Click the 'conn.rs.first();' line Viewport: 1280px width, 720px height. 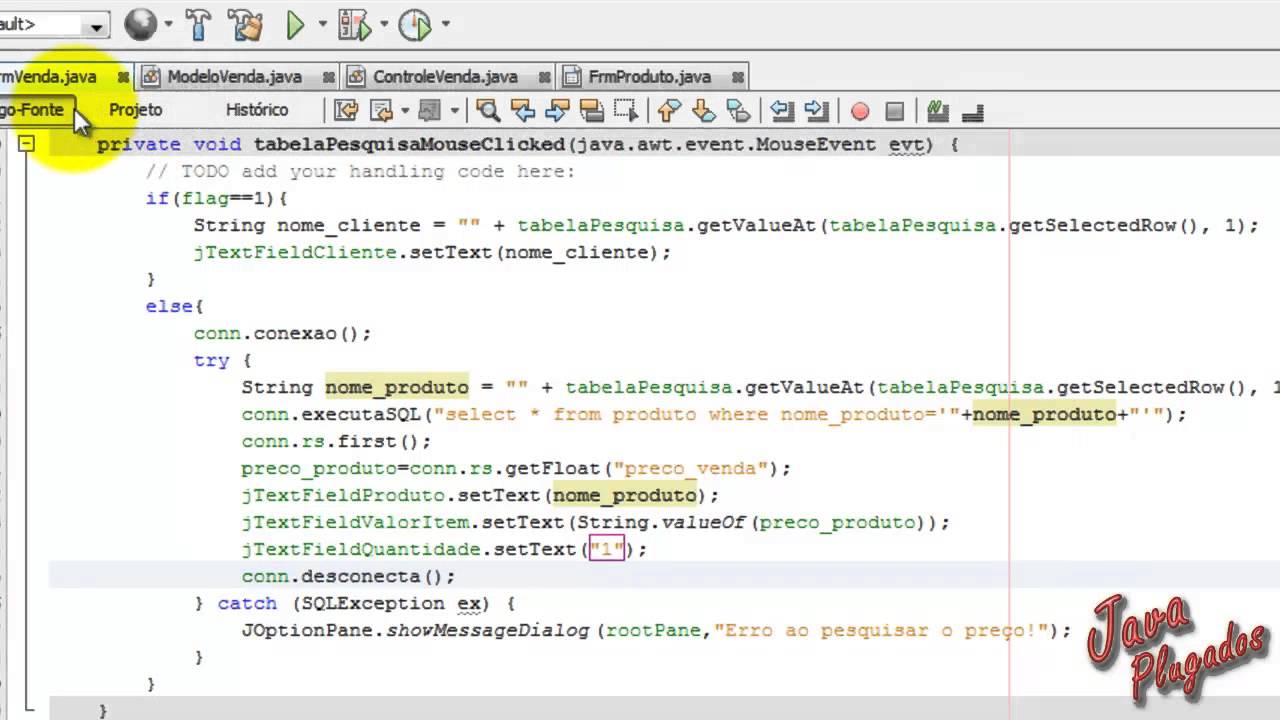coord(336,441)
